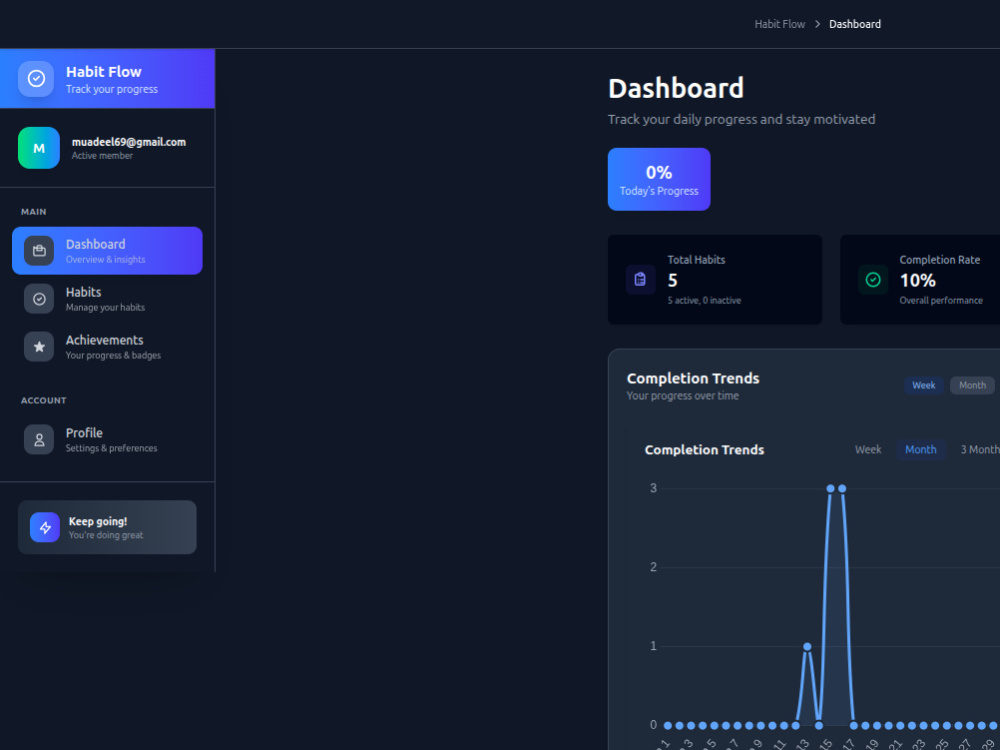Click the Habit Flow checkmark logo icon
Image resolution: width=1000 pixels, height=750 pixels.
36,79
